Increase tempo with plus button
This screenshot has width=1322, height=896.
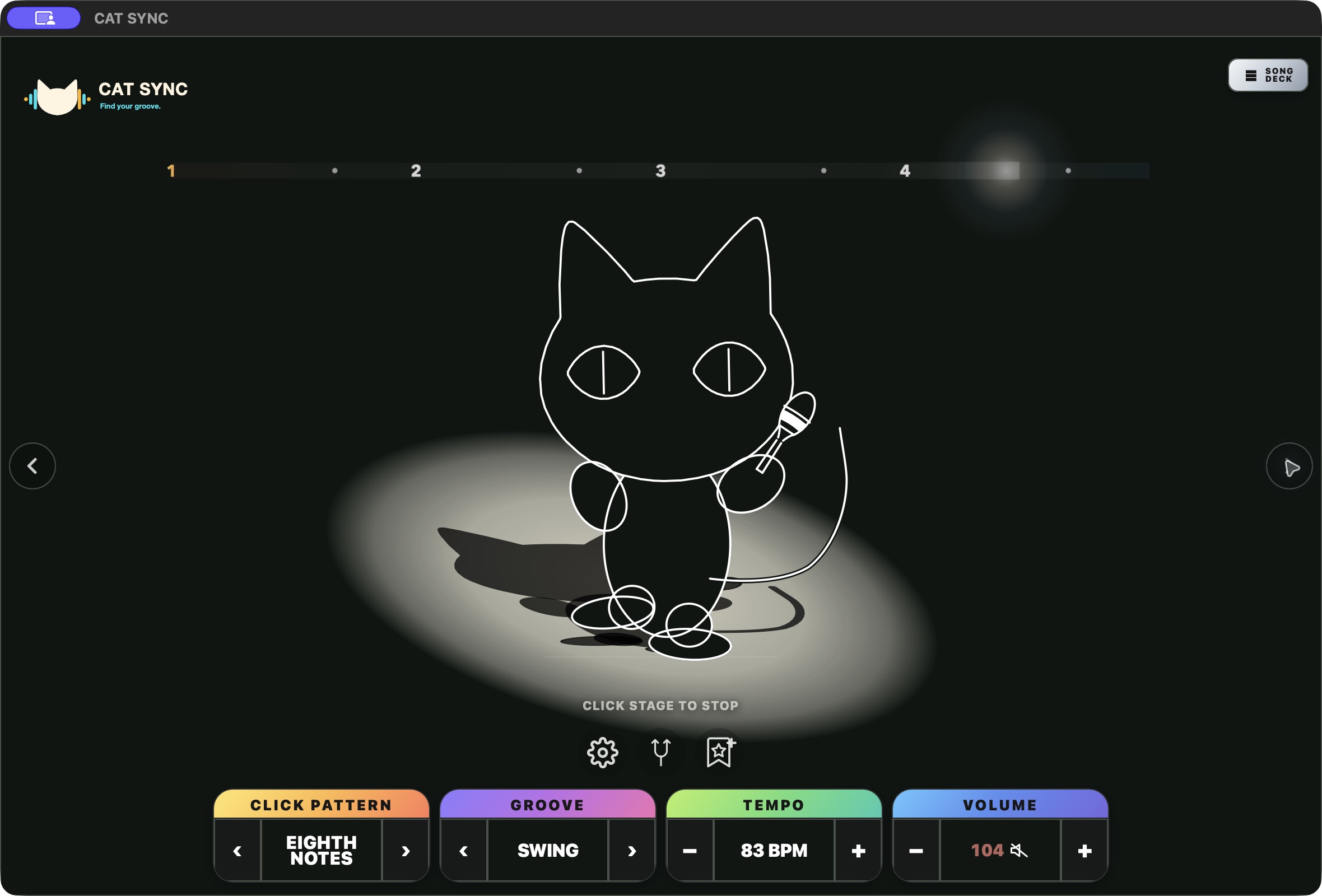[858, 851]
